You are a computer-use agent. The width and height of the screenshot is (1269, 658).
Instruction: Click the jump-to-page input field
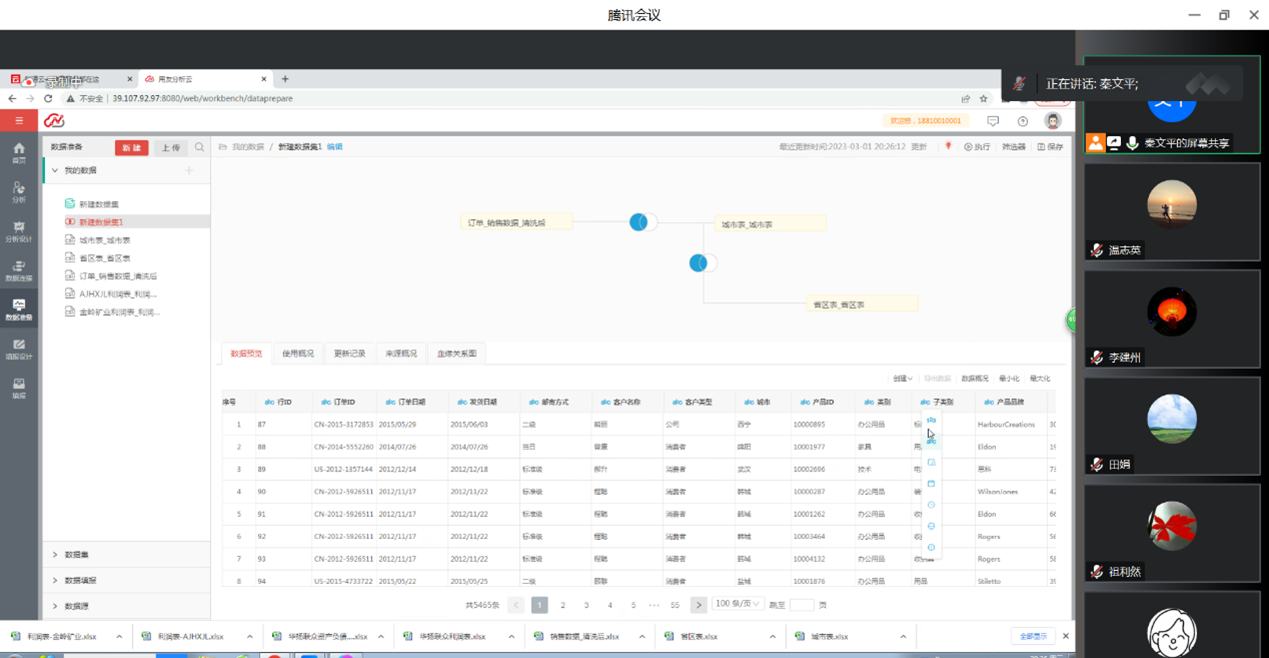point(801,605)
